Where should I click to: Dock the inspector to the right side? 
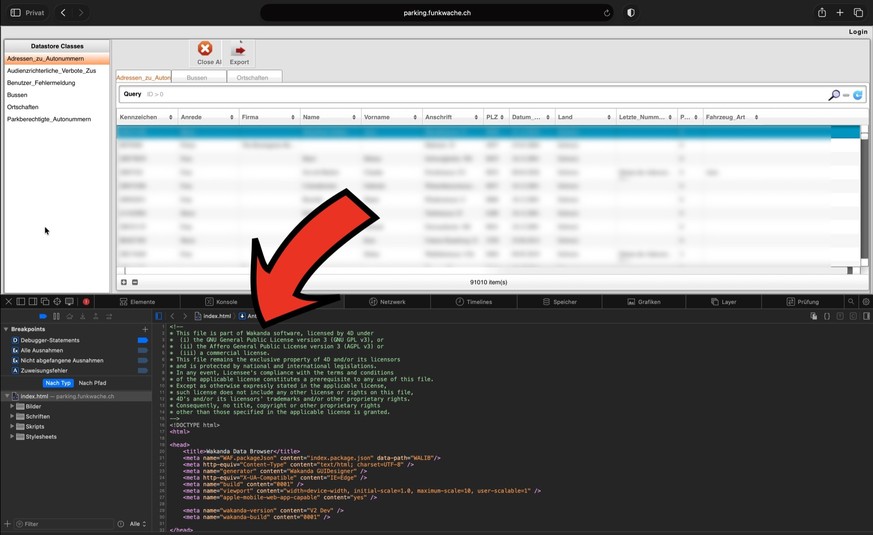pyautogui.click(x=33, y=301)
